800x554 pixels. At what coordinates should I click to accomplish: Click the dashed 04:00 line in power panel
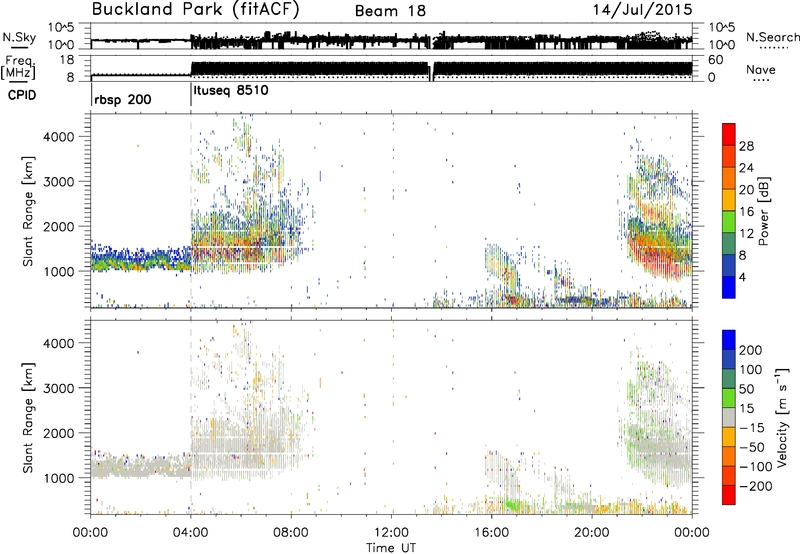[x=191, y=211]
